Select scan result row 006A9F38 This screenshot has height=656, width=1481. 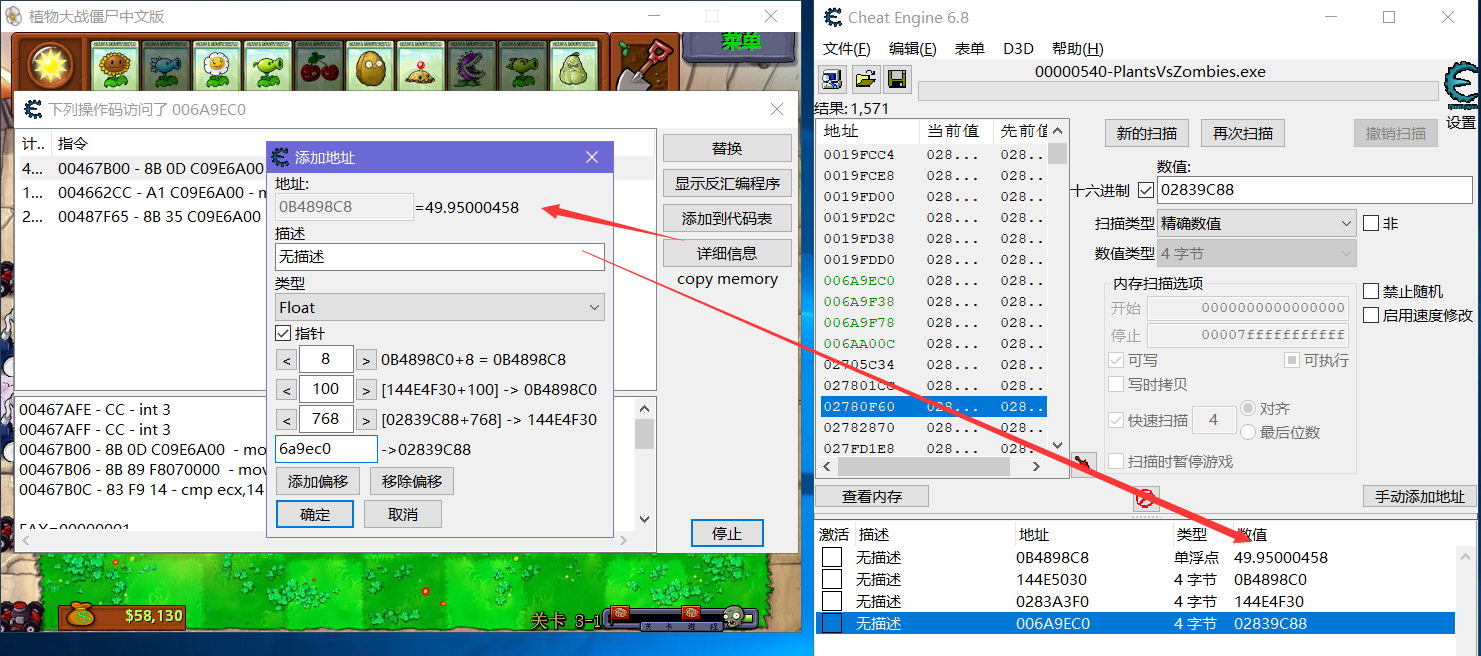click(933, 301)
